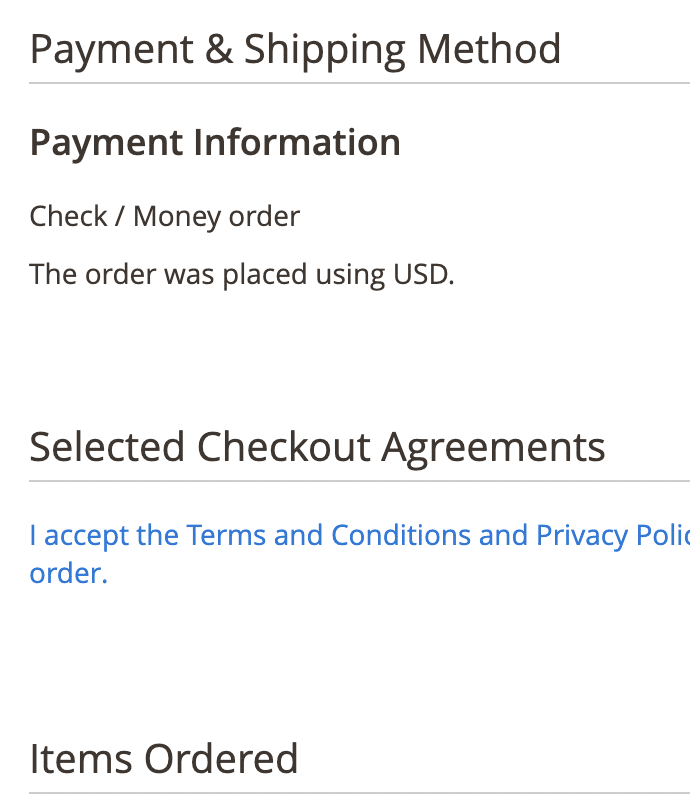
Task: Click the "order was placed using USD" line
Action: click(242, 274)
